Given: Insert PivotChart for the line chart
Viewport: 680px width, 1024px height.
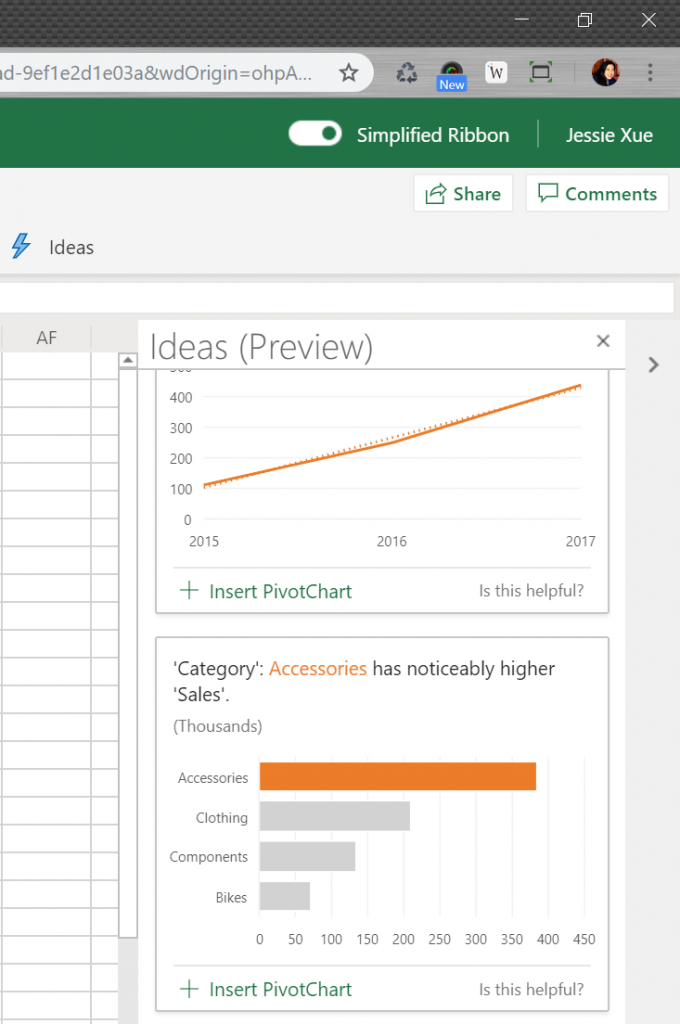Looking at the screenshot, I should (x=266, y=591).
